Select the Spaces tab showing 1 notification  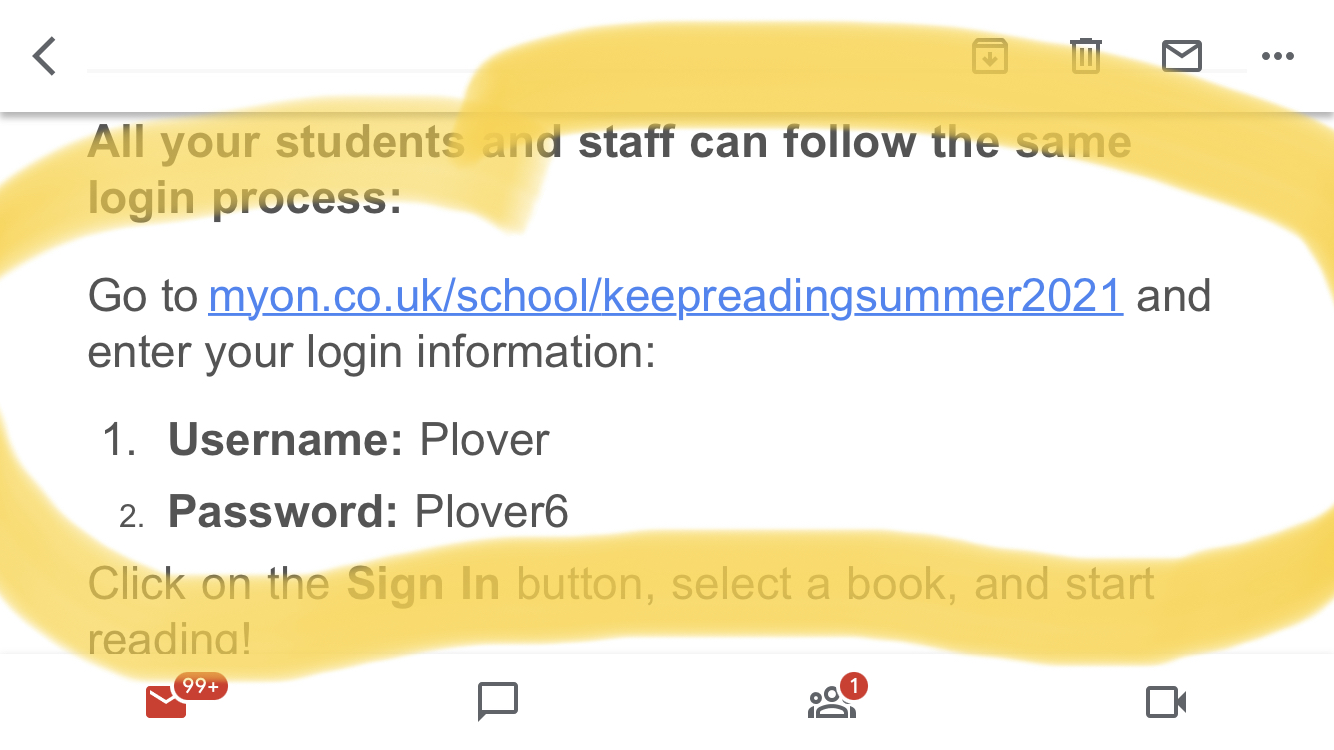[x=830, y=701]
